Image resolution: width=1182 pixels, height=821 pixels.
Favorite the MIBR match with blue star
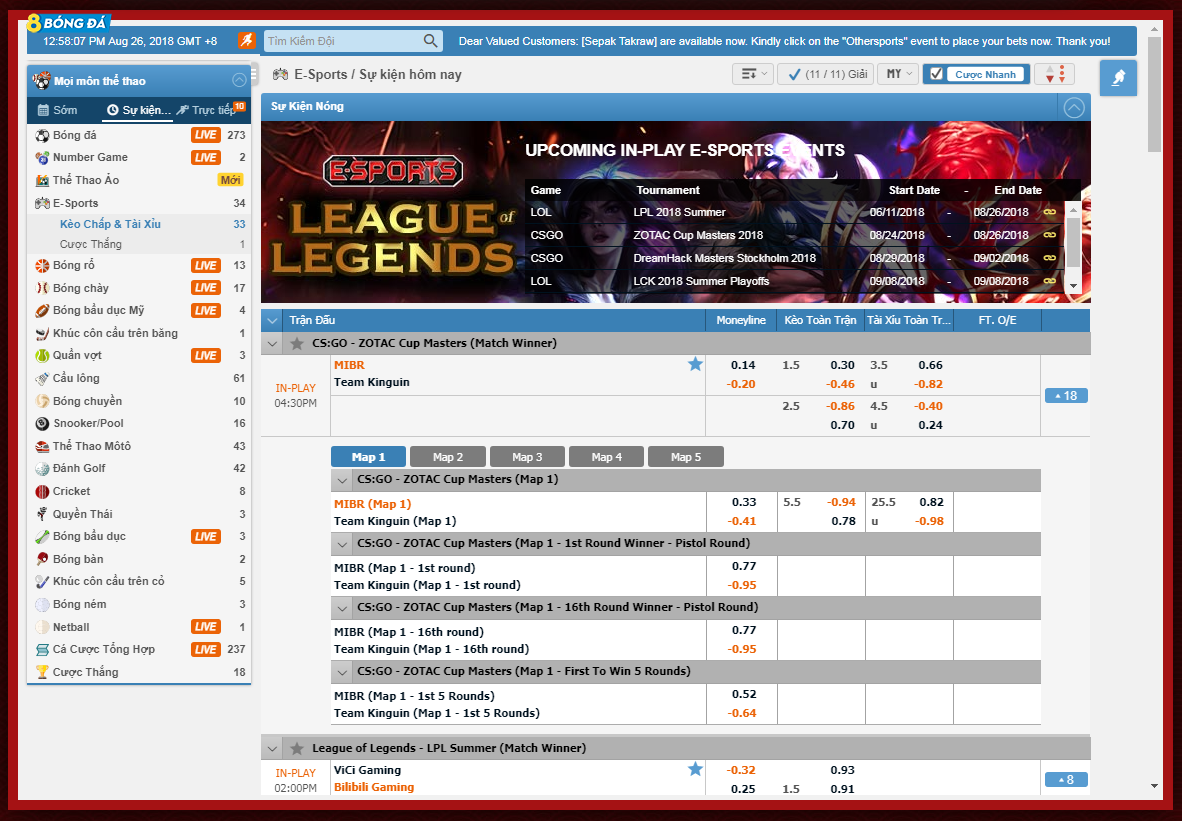coord(695,365)
